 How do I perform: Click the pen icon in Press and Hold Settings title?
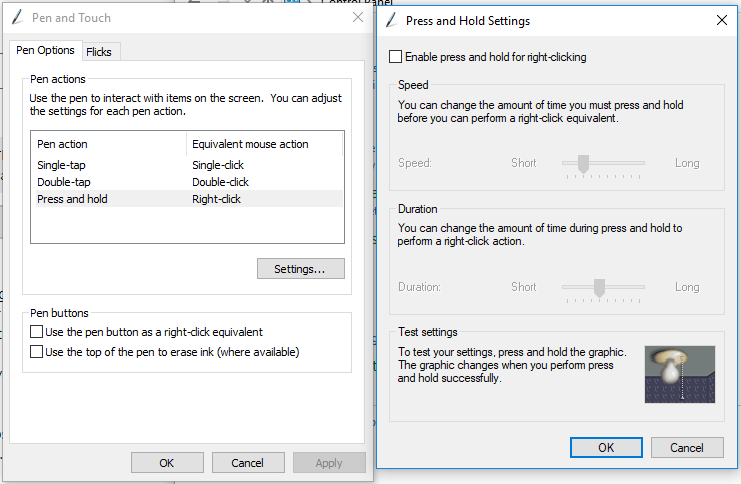389,20
